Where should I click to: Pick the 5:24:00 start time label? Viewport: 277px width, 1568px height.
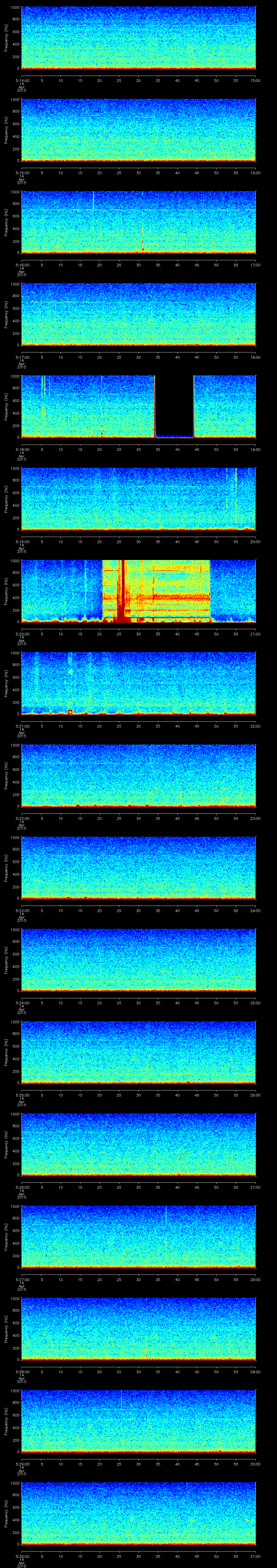tap(22, 1003)
